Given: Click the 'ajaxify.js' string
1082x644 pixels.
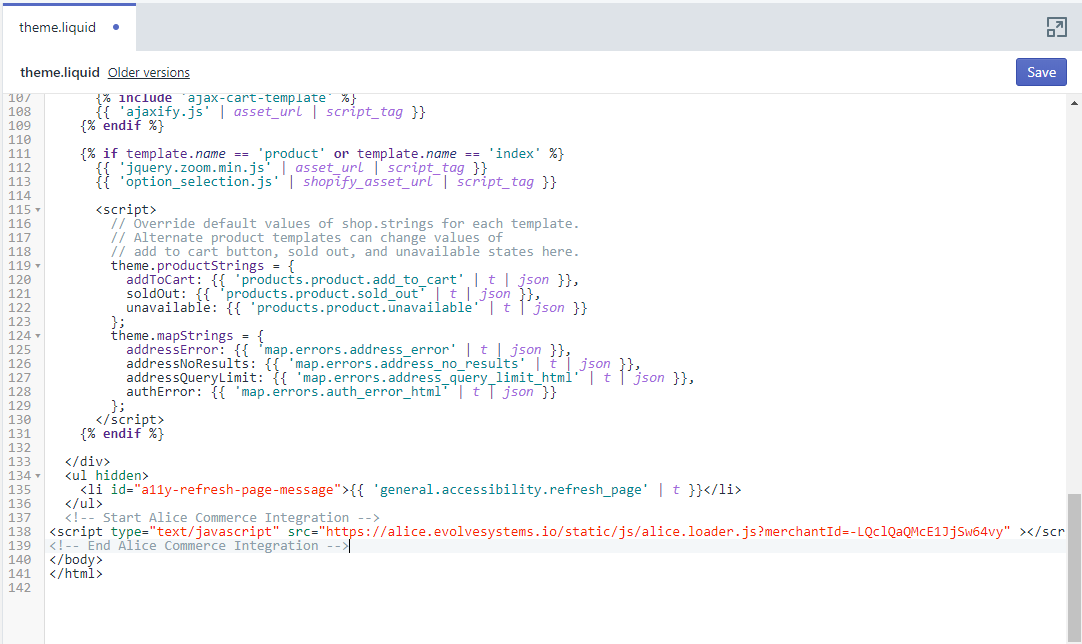Looking at the screenshot, I should 164,112.
